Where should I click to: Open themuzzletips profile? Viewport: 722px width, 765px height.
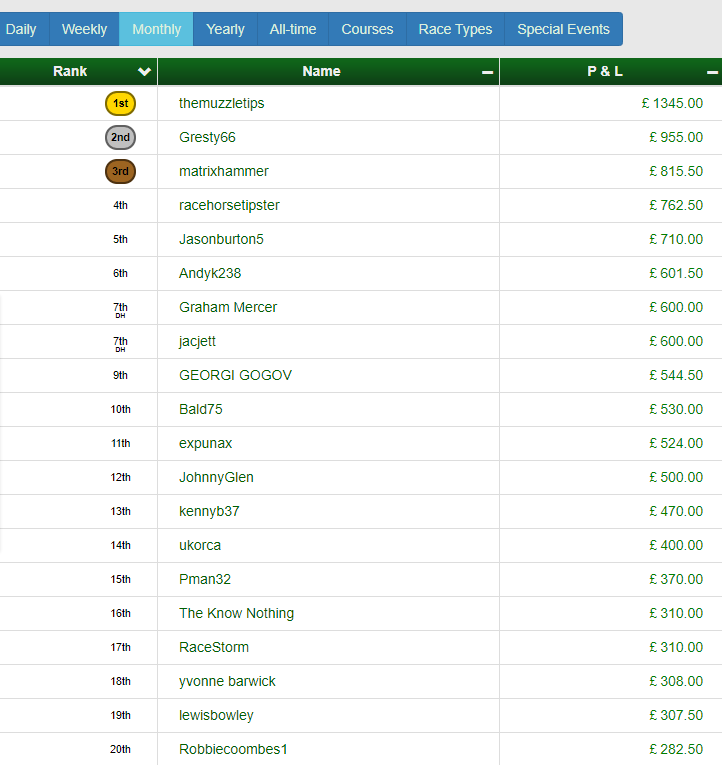pos(221,103)
